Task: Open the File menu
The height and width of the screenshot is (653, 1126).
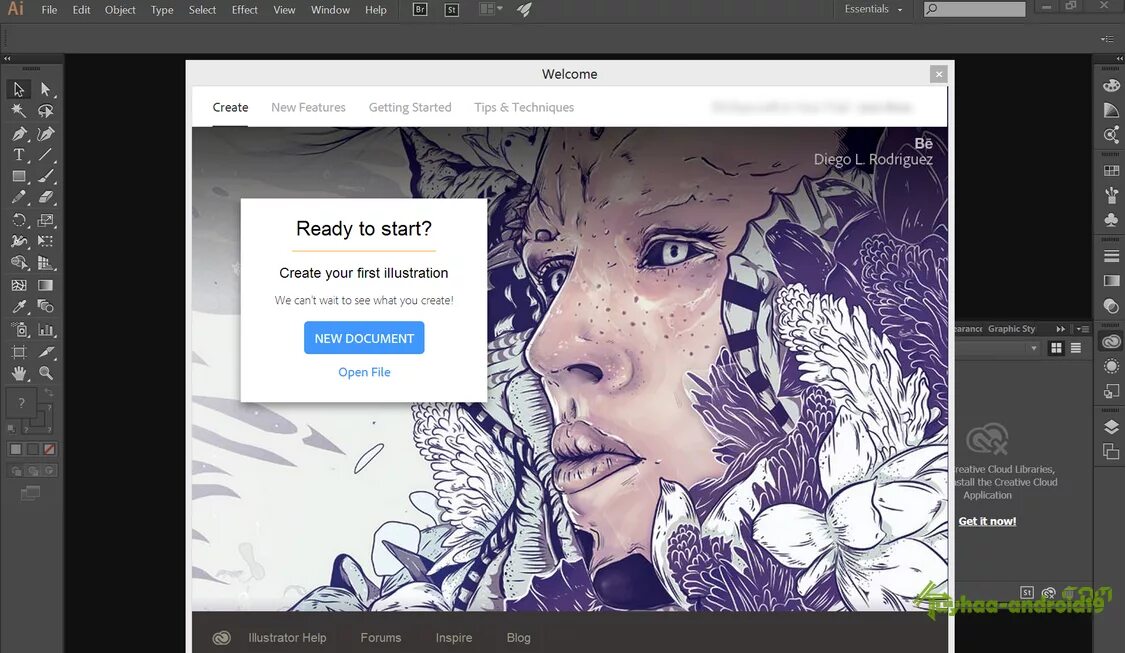Action: coord(49,9)
